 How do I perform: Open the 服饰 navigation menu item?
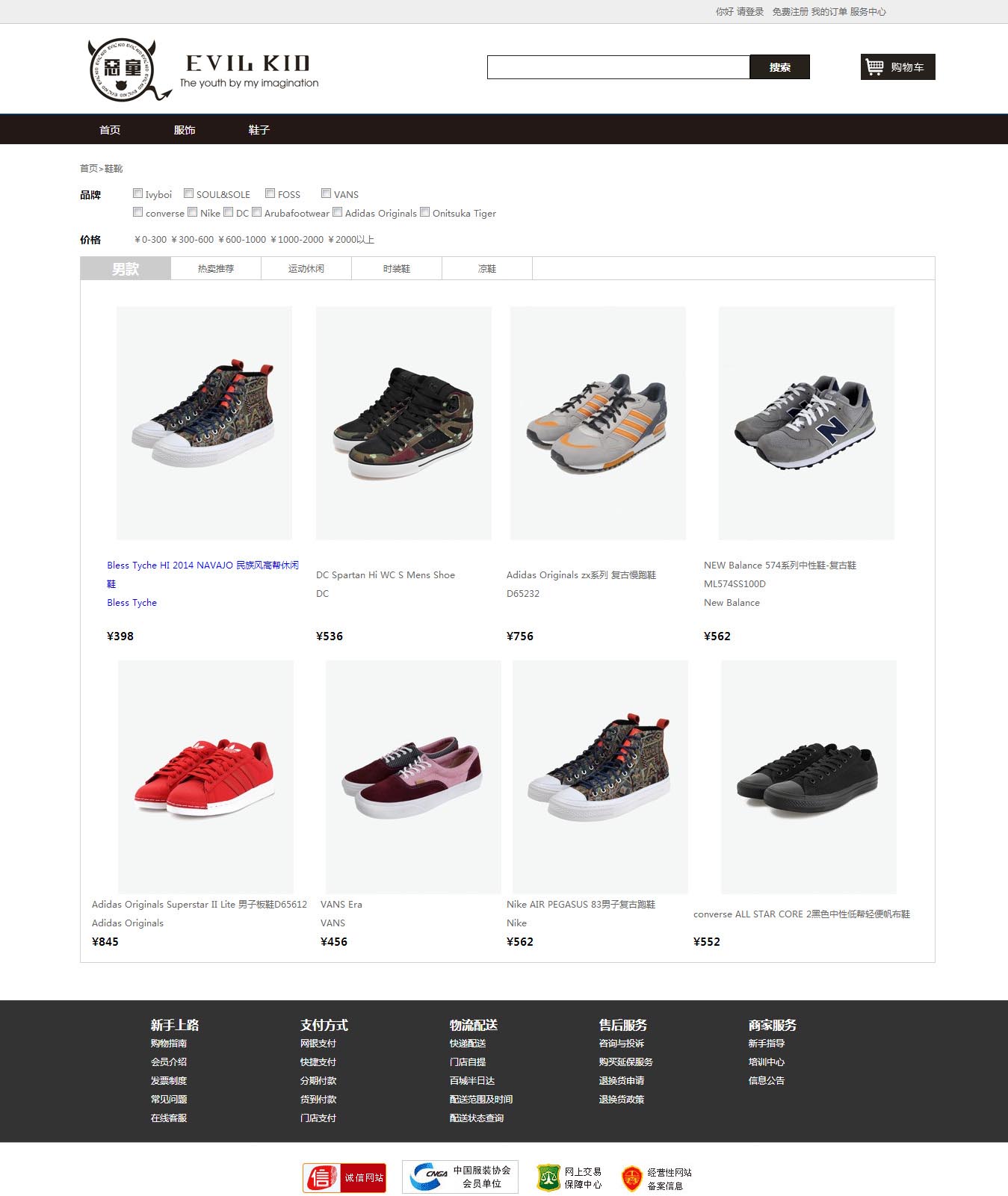pyautogui.click(x=185, y=130)
